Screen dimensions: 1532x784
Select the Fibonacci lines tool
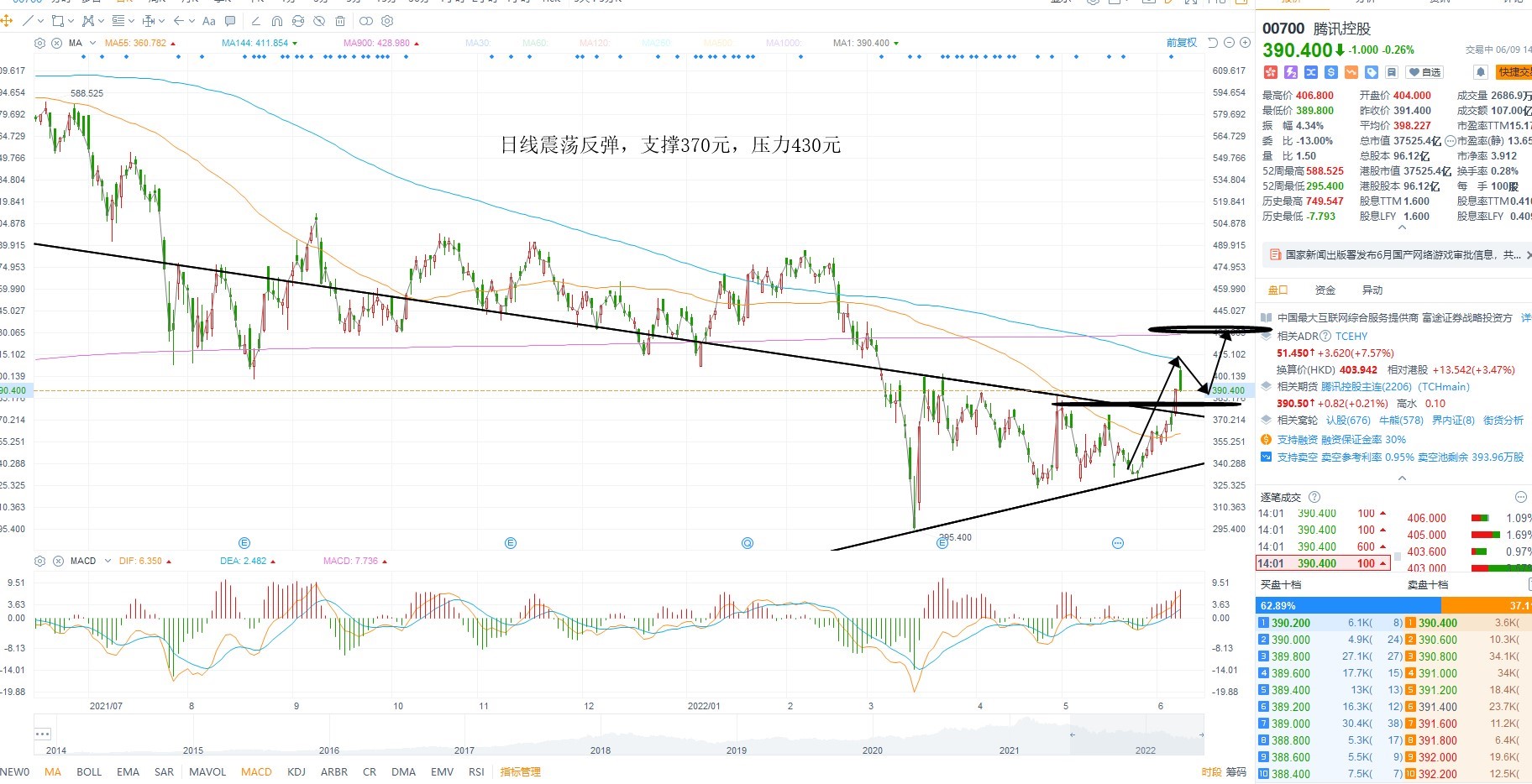pos(118,20)
